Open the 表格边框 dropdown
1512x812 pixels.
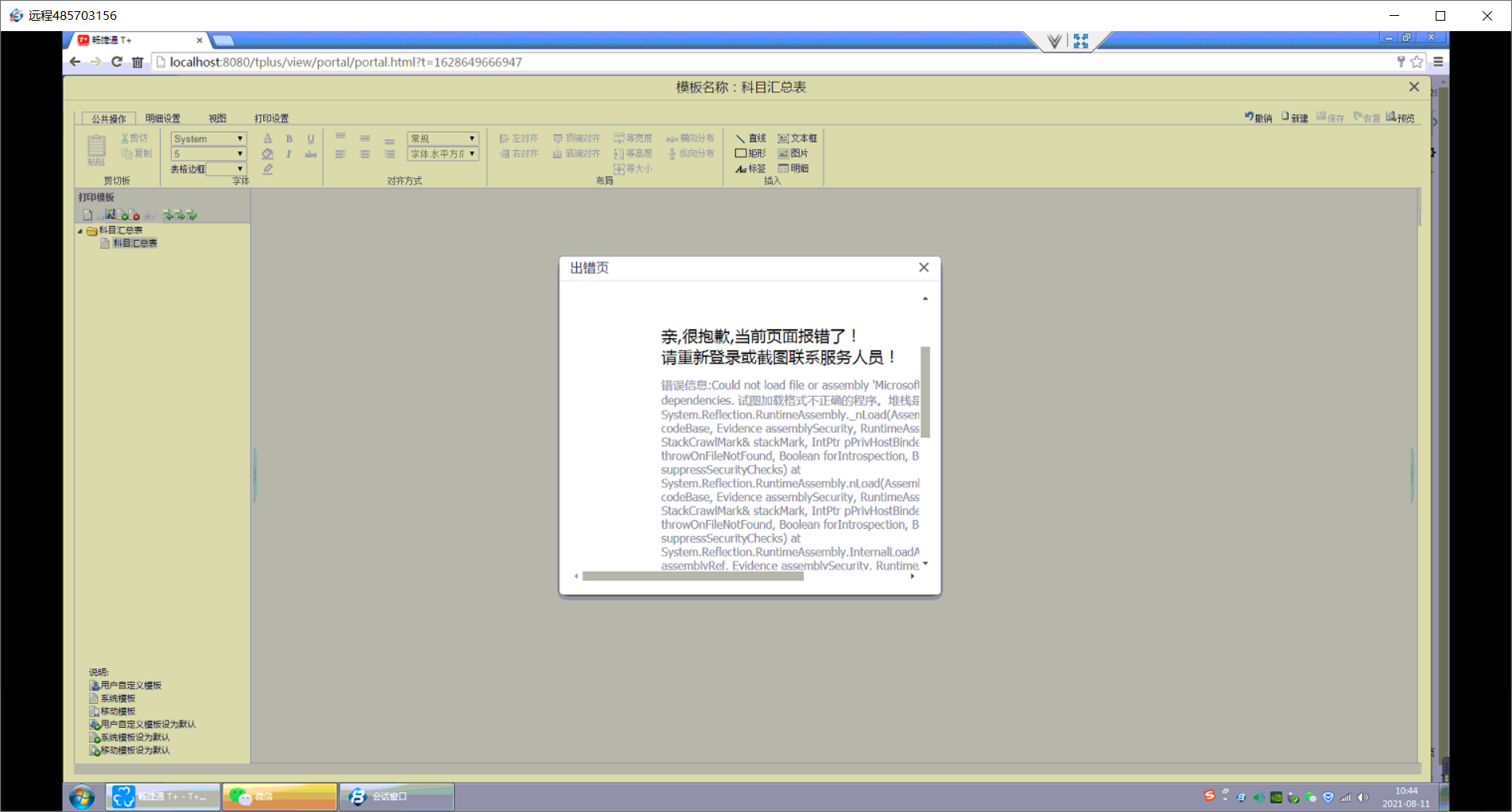tap(227, 169)
